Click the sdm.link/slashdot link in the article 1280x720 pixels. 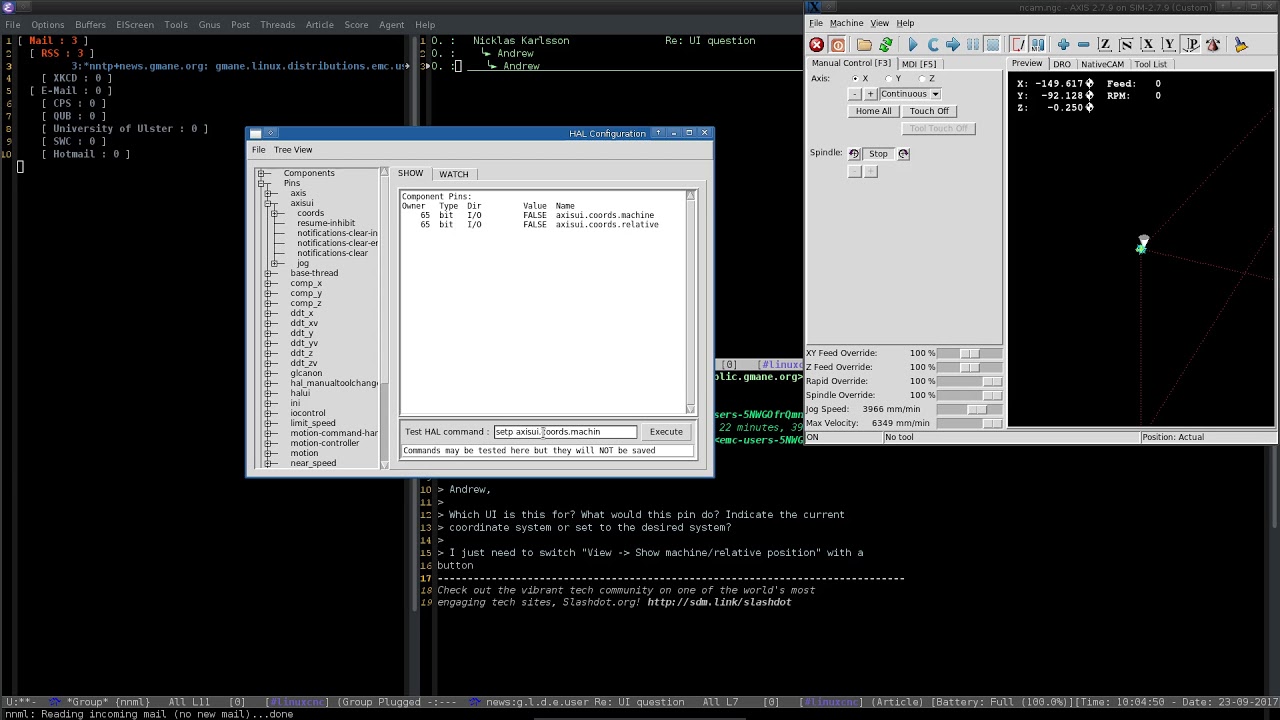coord(719,603)
